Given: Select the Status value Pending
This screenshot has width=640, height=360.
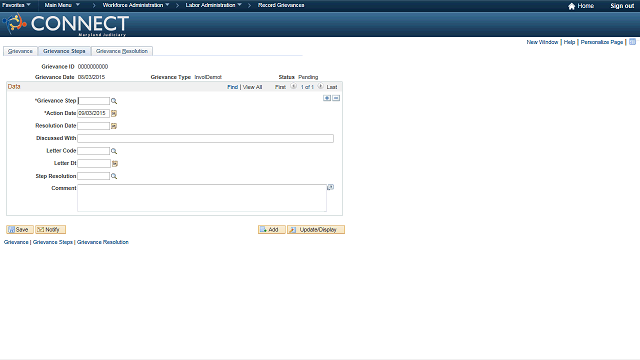Looking at the screenshot, I should (x=308, y=77).
